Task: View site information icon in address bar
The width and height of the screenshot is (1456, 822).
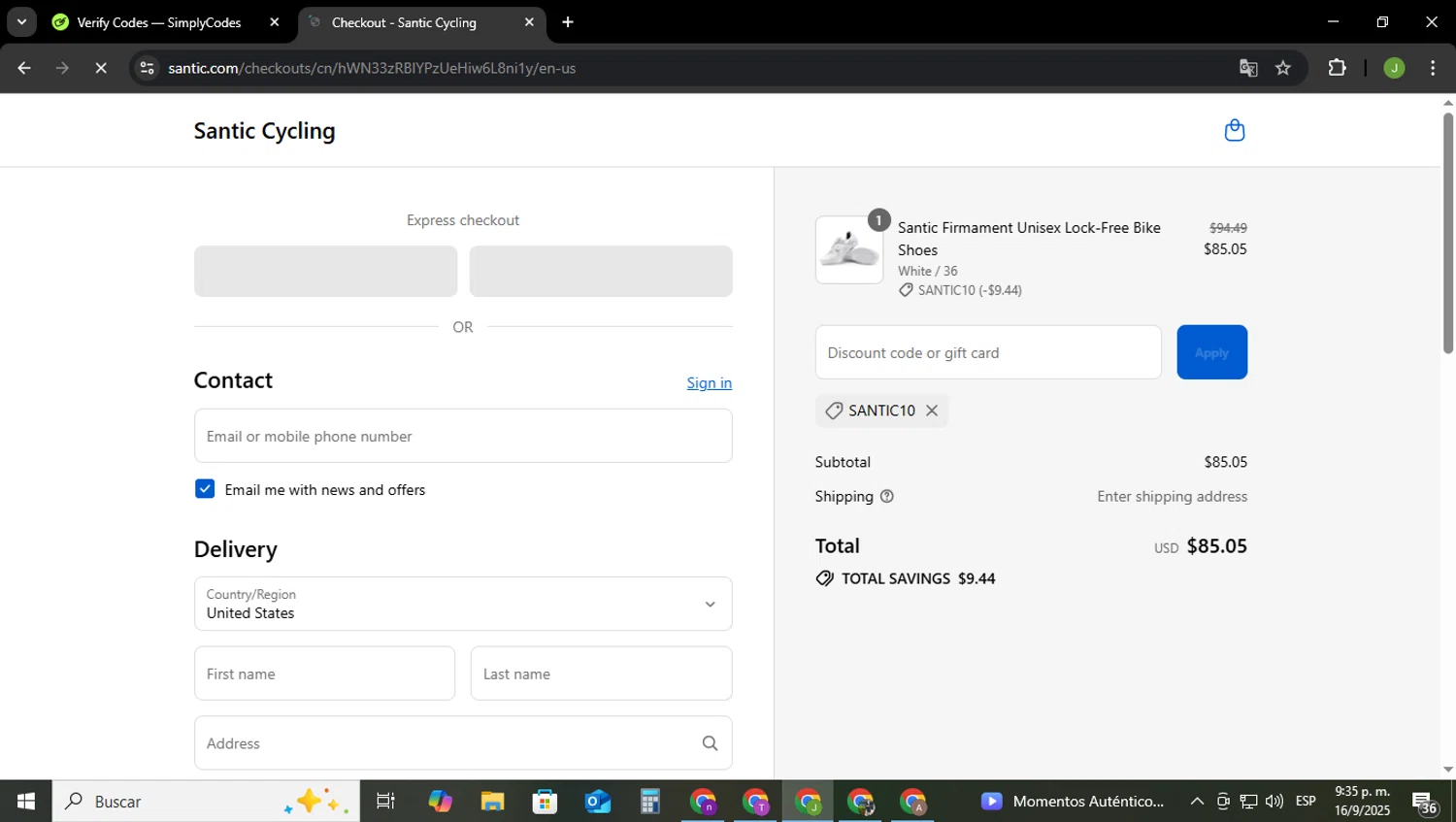Action: click(x=147, y=68)
